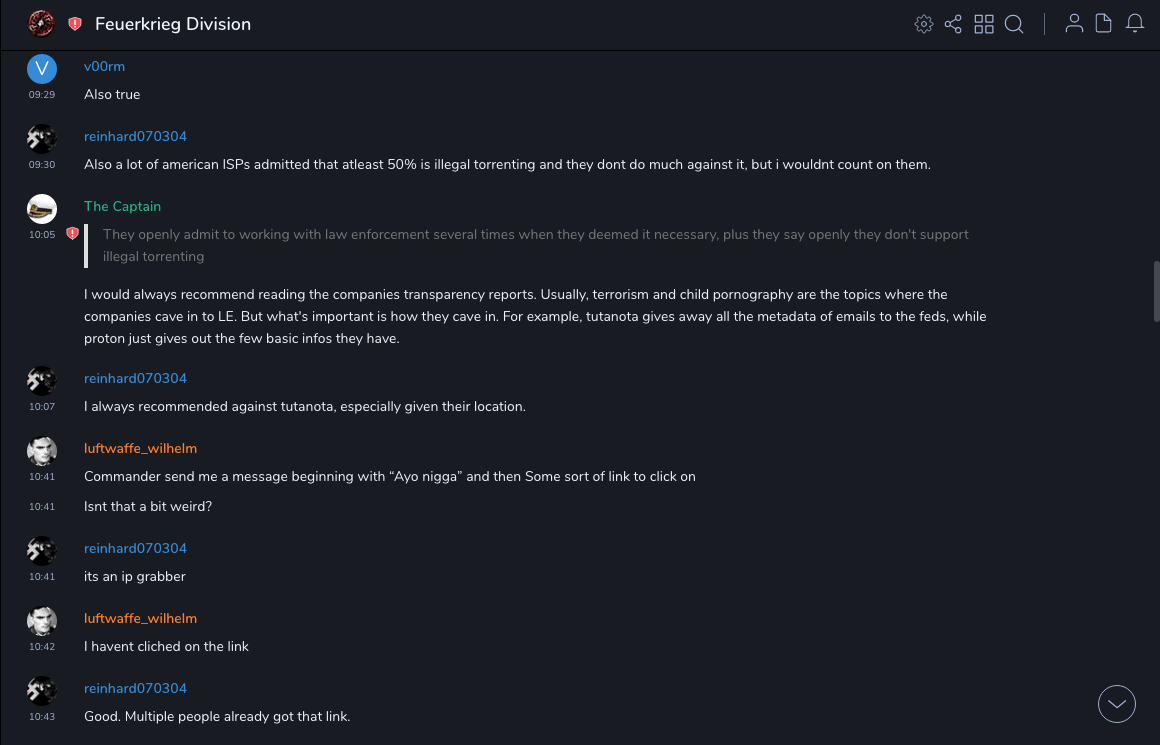Viewport: 1160px width, 745px height.
Task: Click the document file icon in header
Action: point(1103,24)
